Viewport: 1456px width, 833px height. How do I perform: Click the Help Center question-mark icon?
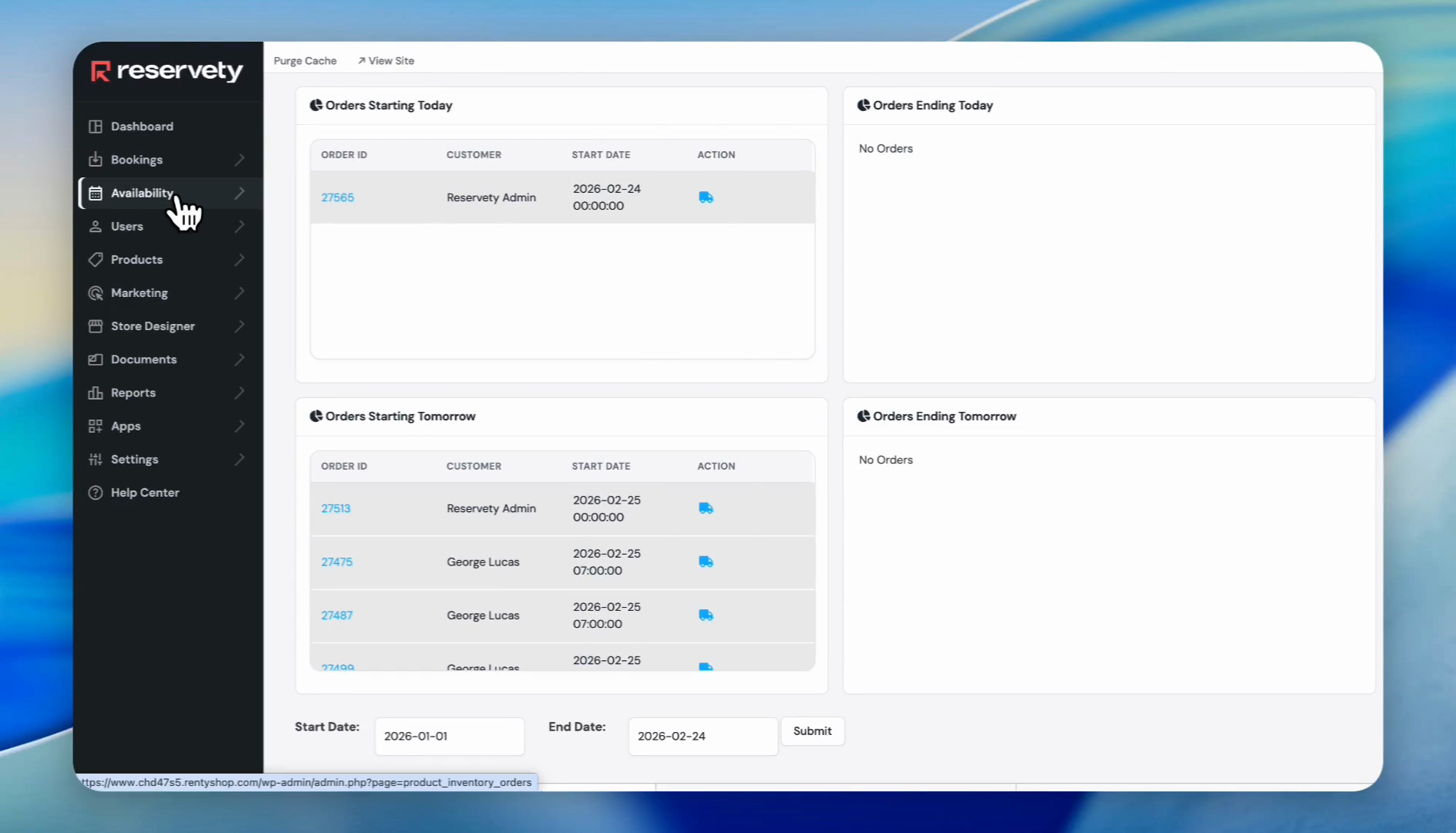pos(96,493)
